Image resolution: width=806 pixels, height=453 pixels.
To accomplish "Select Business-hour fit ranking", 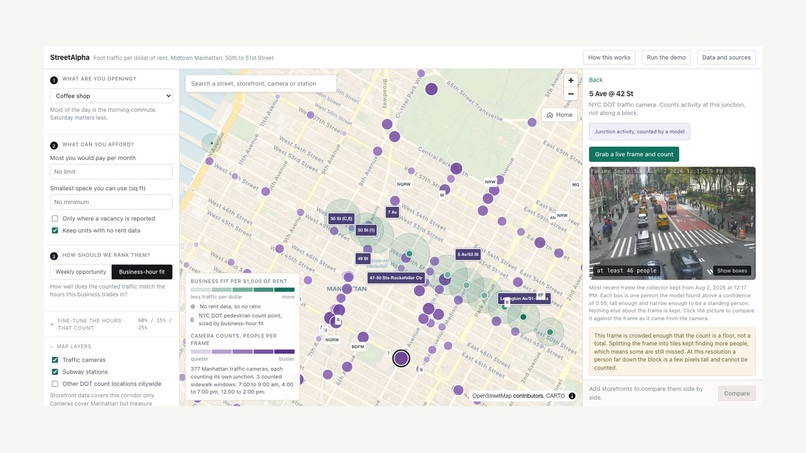I will point(142,271).
